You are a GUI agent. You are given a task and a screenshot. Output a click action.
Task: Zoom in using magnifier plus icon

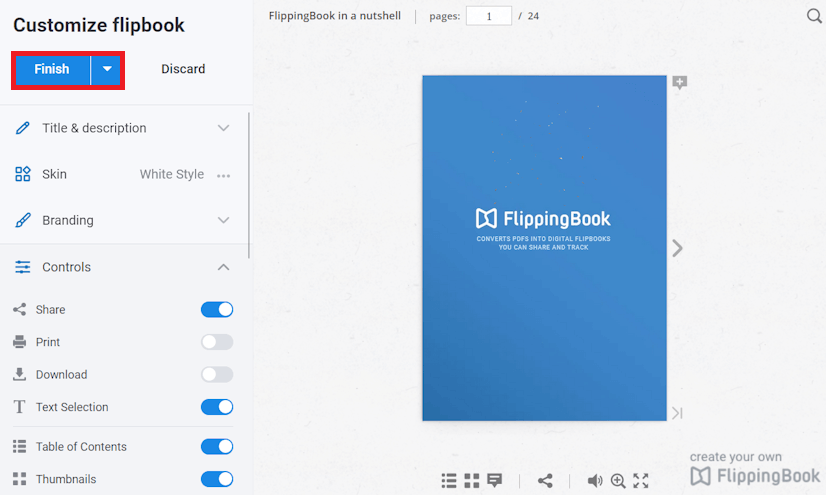coord(618,481)
